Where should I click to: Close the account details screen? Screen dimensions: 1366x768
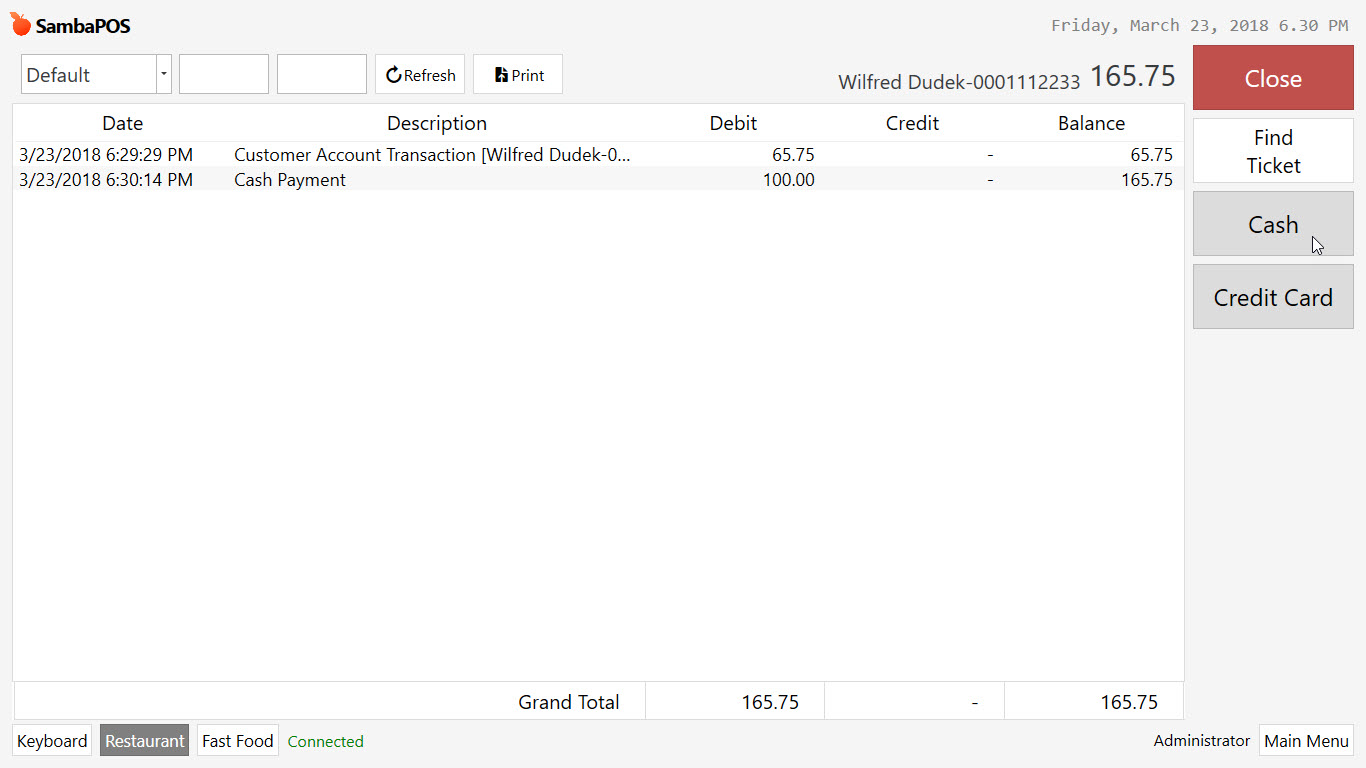point(1272,78)
